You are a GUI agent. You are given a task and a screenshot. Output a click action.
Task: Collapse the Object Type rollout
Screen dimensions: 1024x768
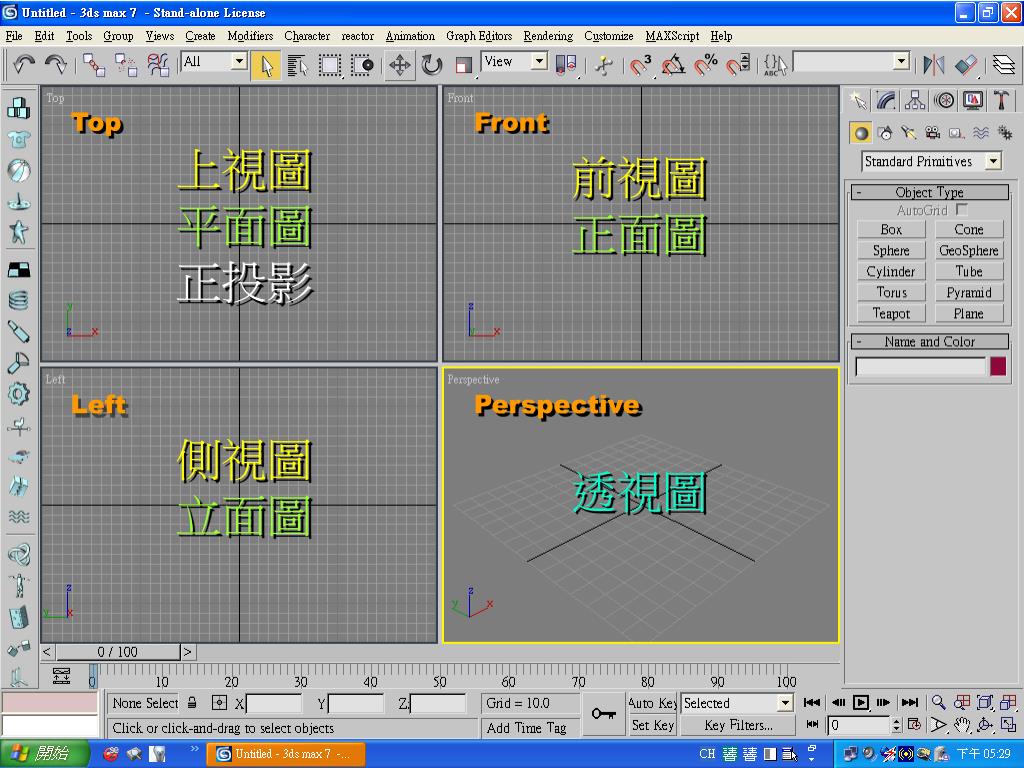point(929,192)
